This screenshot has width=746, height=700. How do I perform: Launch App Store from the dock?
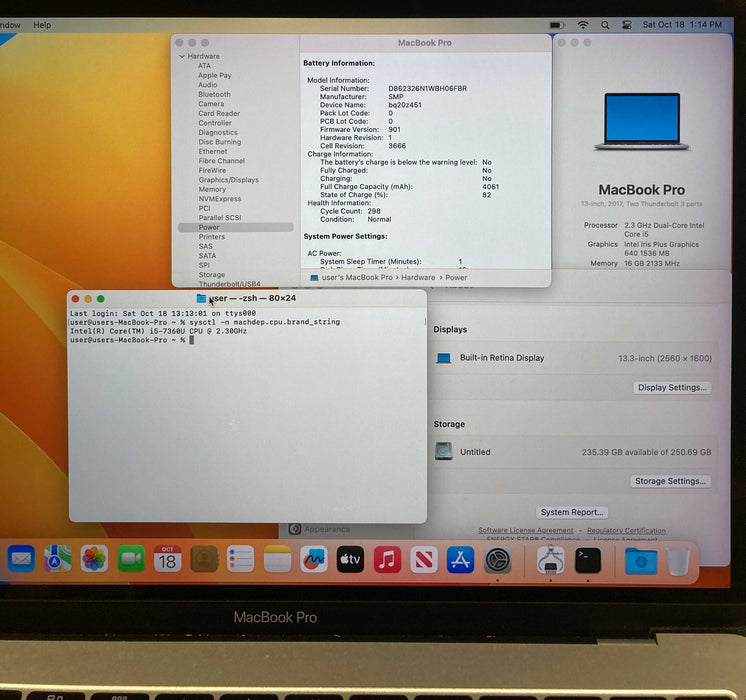point(460,559)
